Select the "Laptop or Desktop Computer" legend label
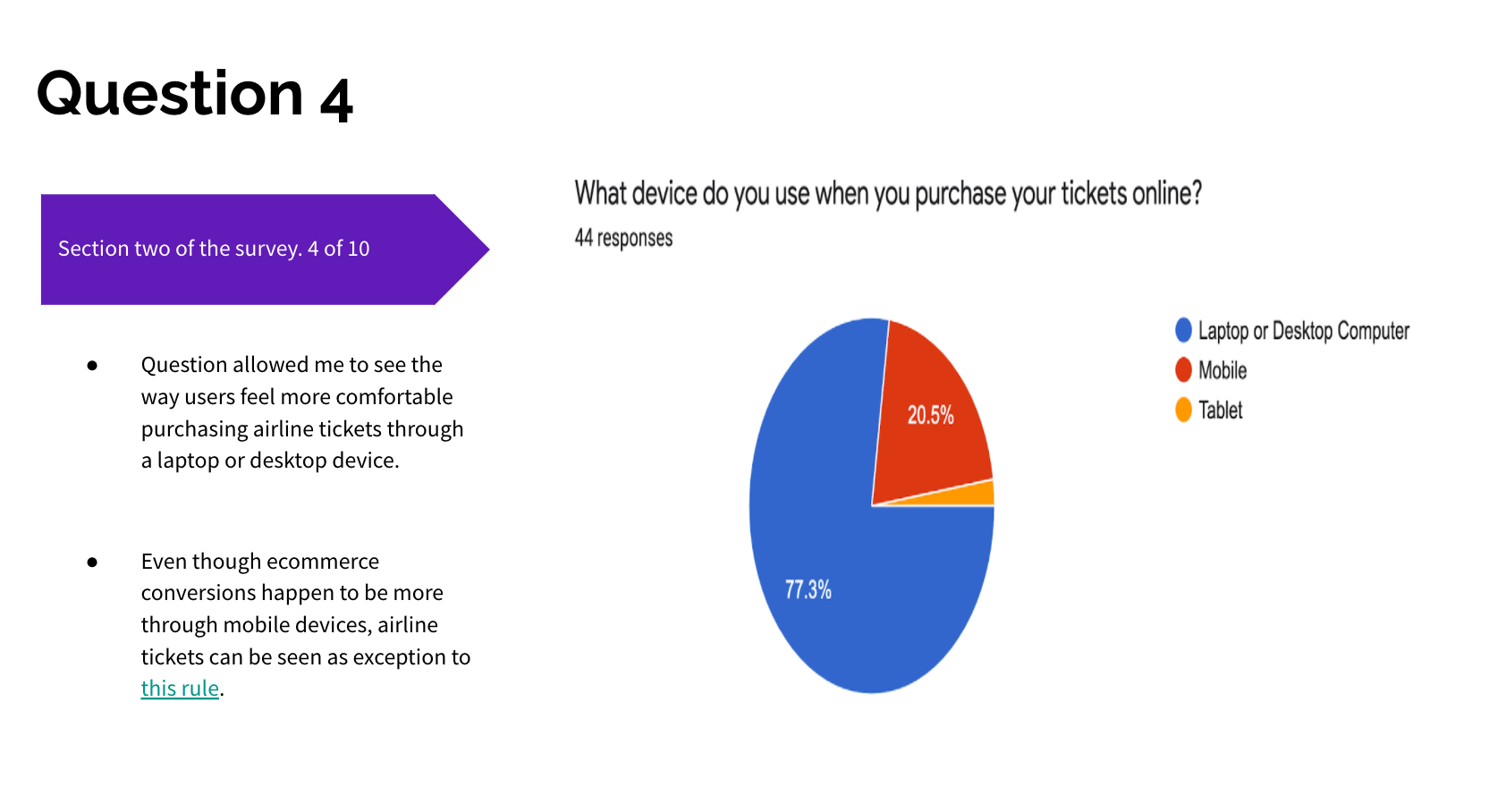 (1303, 331)
